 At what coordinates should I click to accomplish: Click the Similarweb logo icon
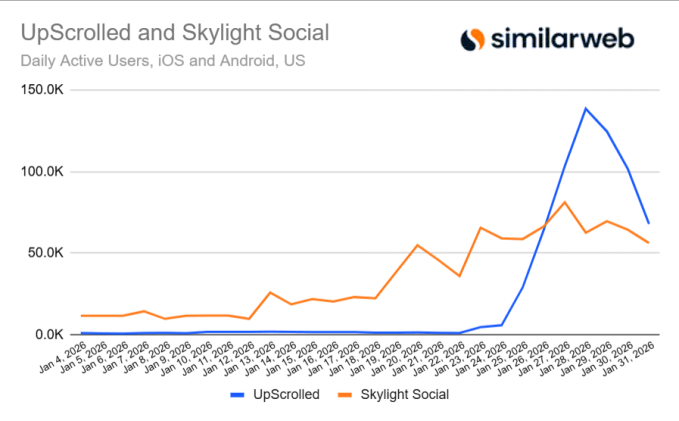coord(472,40)
